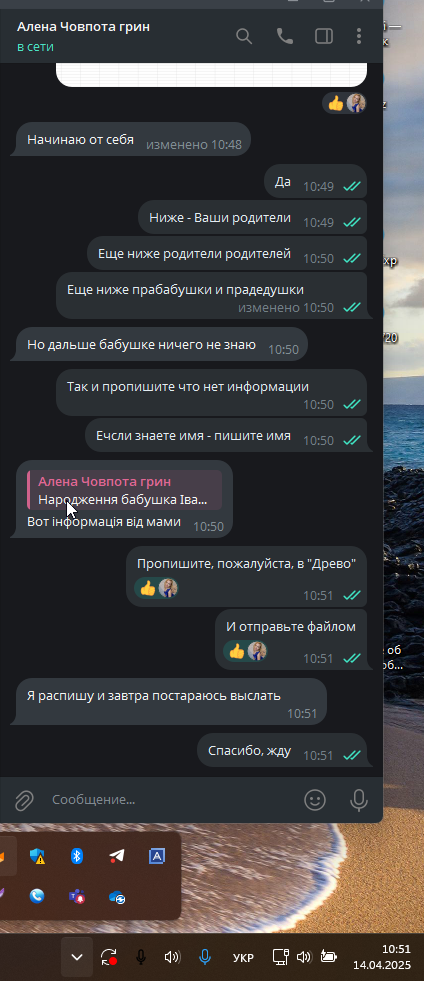Click the reaction on the top image message

click(344, 103)
